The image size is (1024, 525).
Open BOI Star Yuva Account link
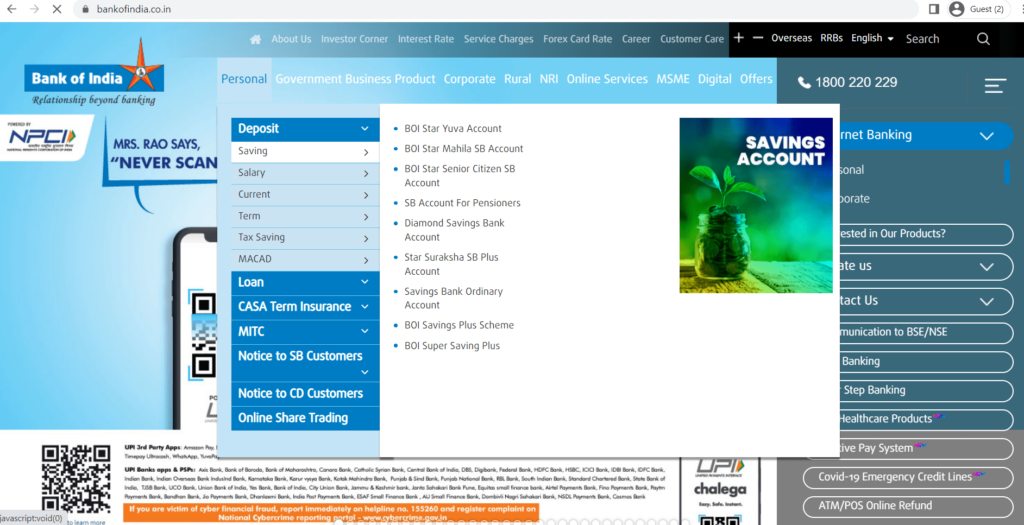click(453, 129)
